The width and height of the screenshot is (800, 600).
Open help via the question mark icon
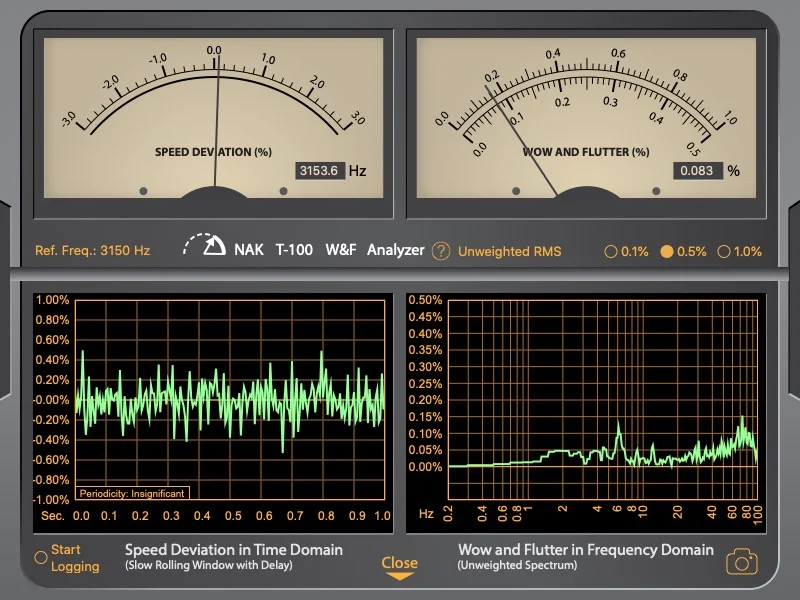(441, 251)
